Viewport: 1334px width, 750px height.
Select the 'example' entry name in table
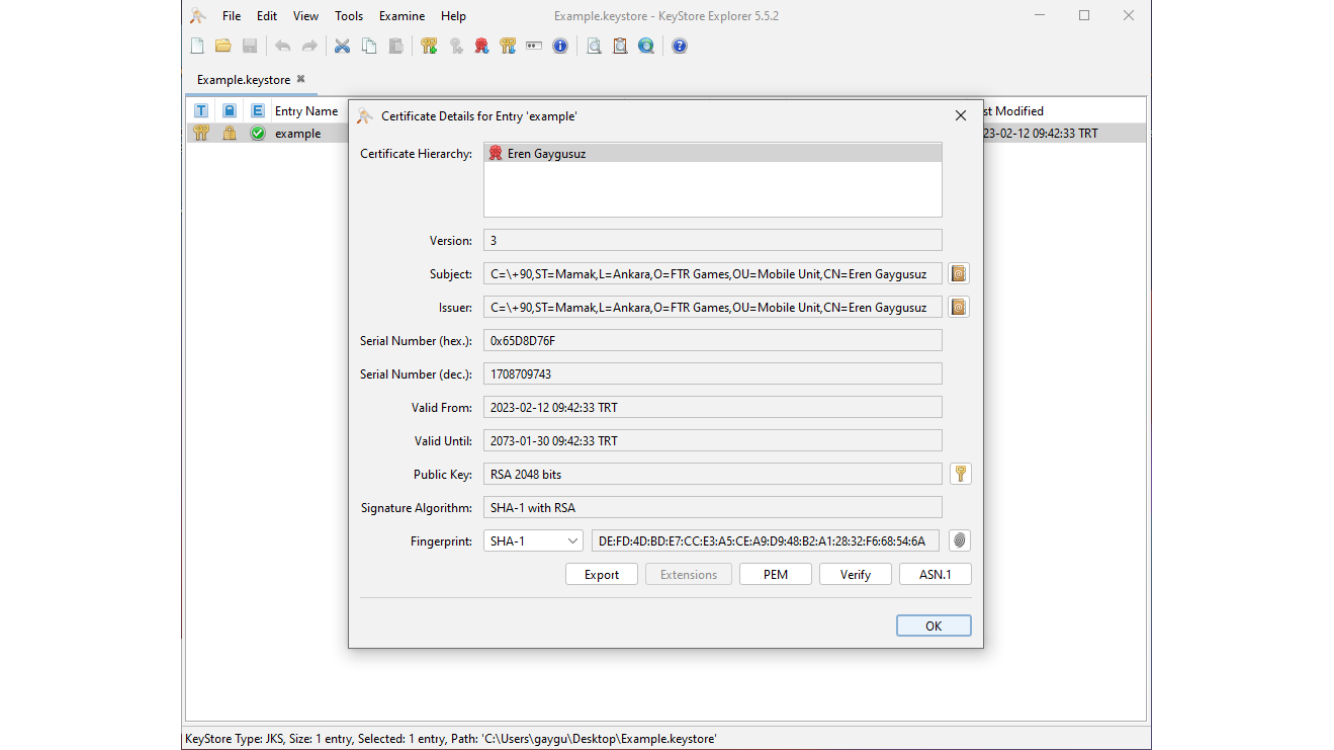[298, 133]
